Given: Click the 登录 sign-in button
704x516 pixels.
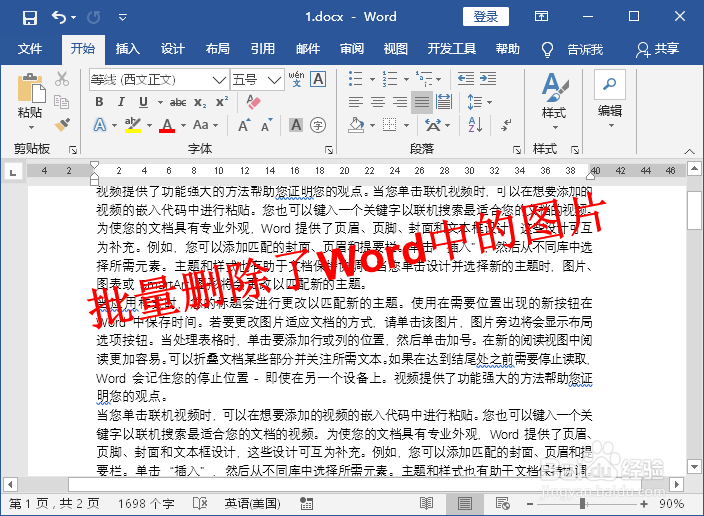Looking at the screenshot, I should [x=486, y=17].
